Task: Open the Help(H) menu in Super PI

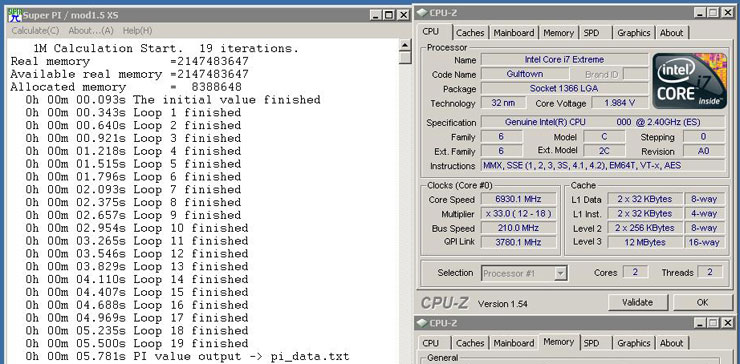Action: point(137,31)
